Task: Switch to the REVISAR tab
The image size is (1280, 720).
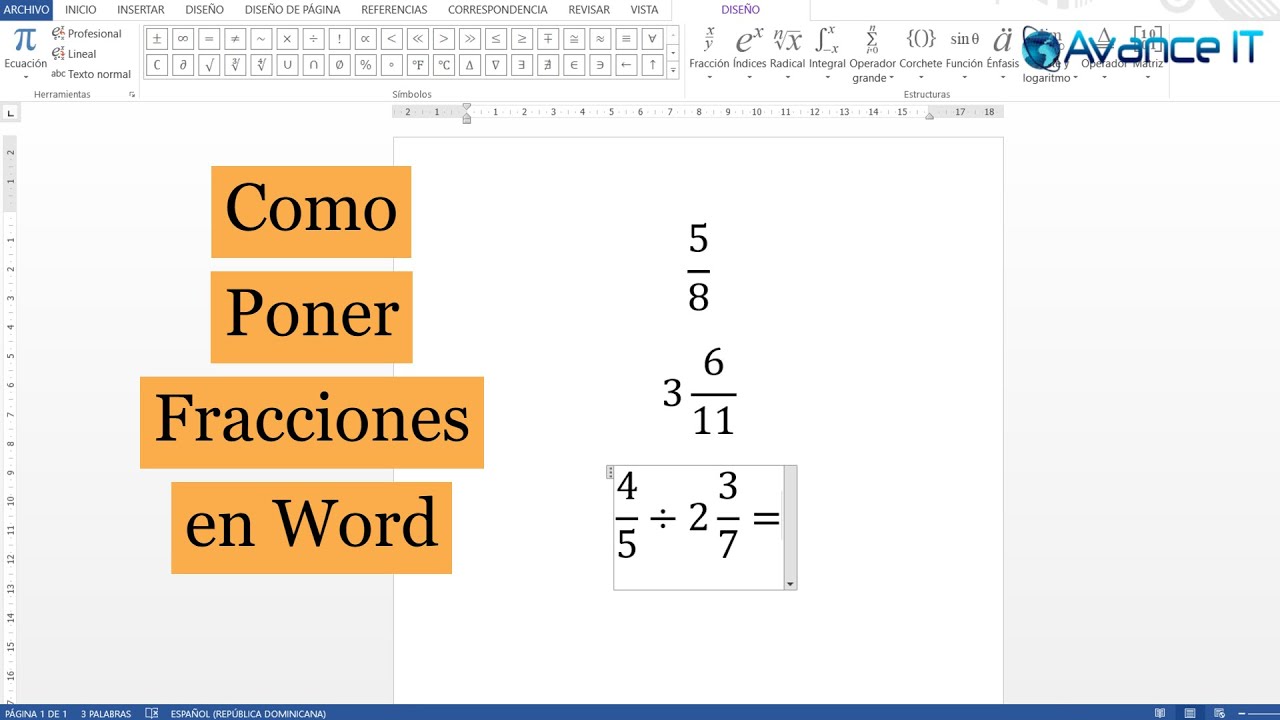Action: pos(589,10)
